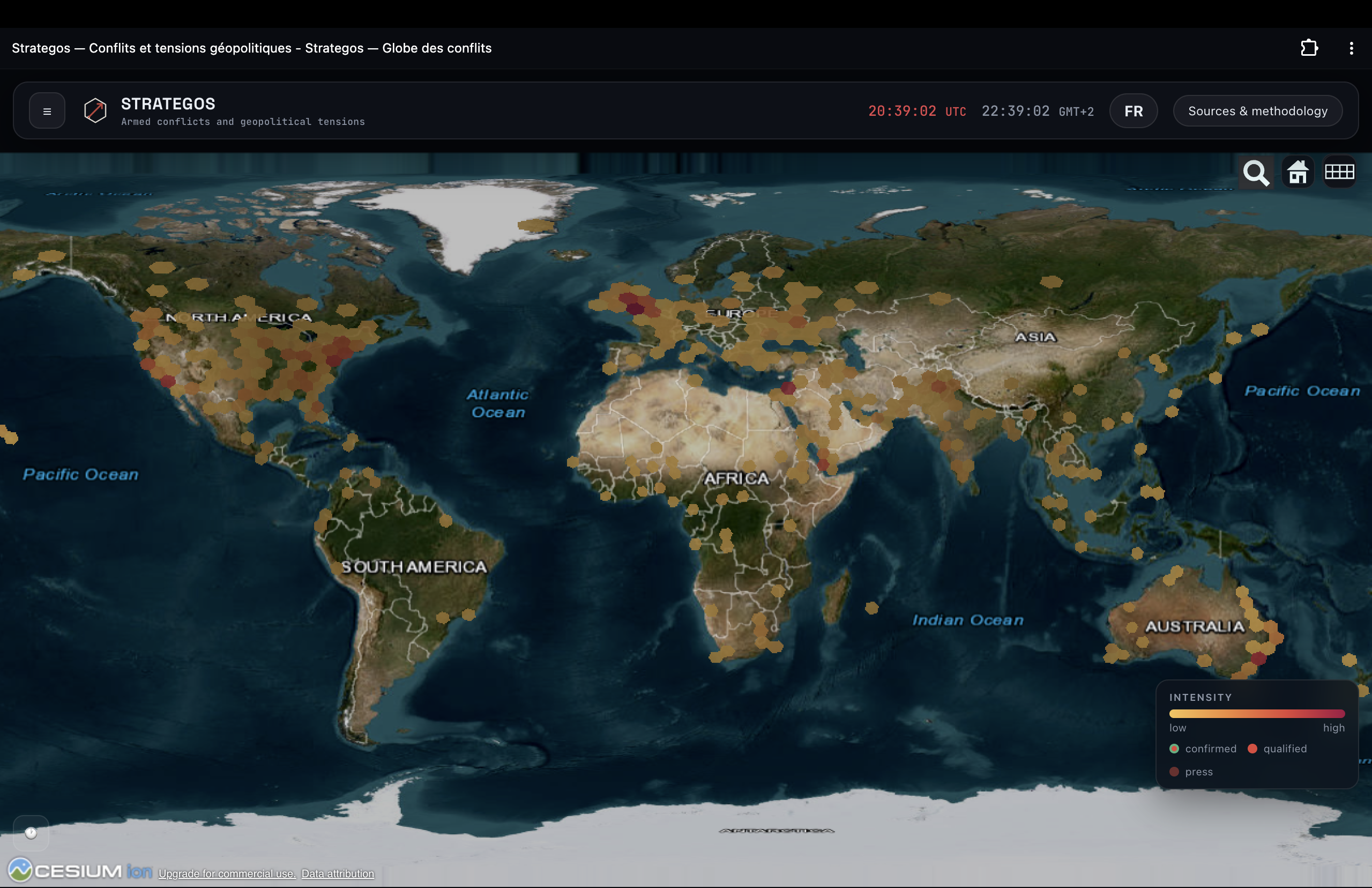Click the subtitle 'Armed conflicts and geopolitical tensions'
This screenshot has width=1372, height=888.
tap(243, 122)
